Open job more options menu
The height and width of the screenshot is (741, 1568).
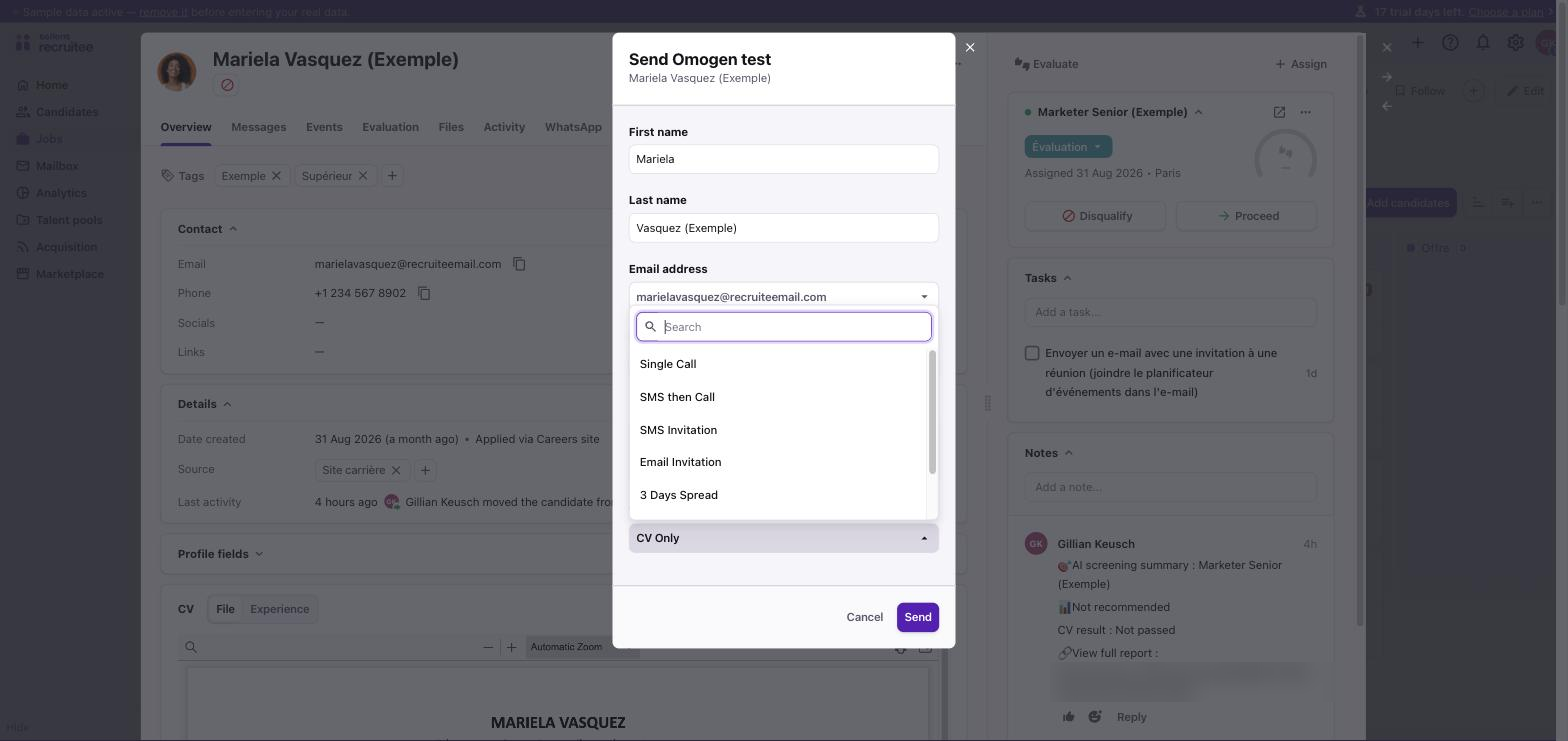click(1305, 112)
